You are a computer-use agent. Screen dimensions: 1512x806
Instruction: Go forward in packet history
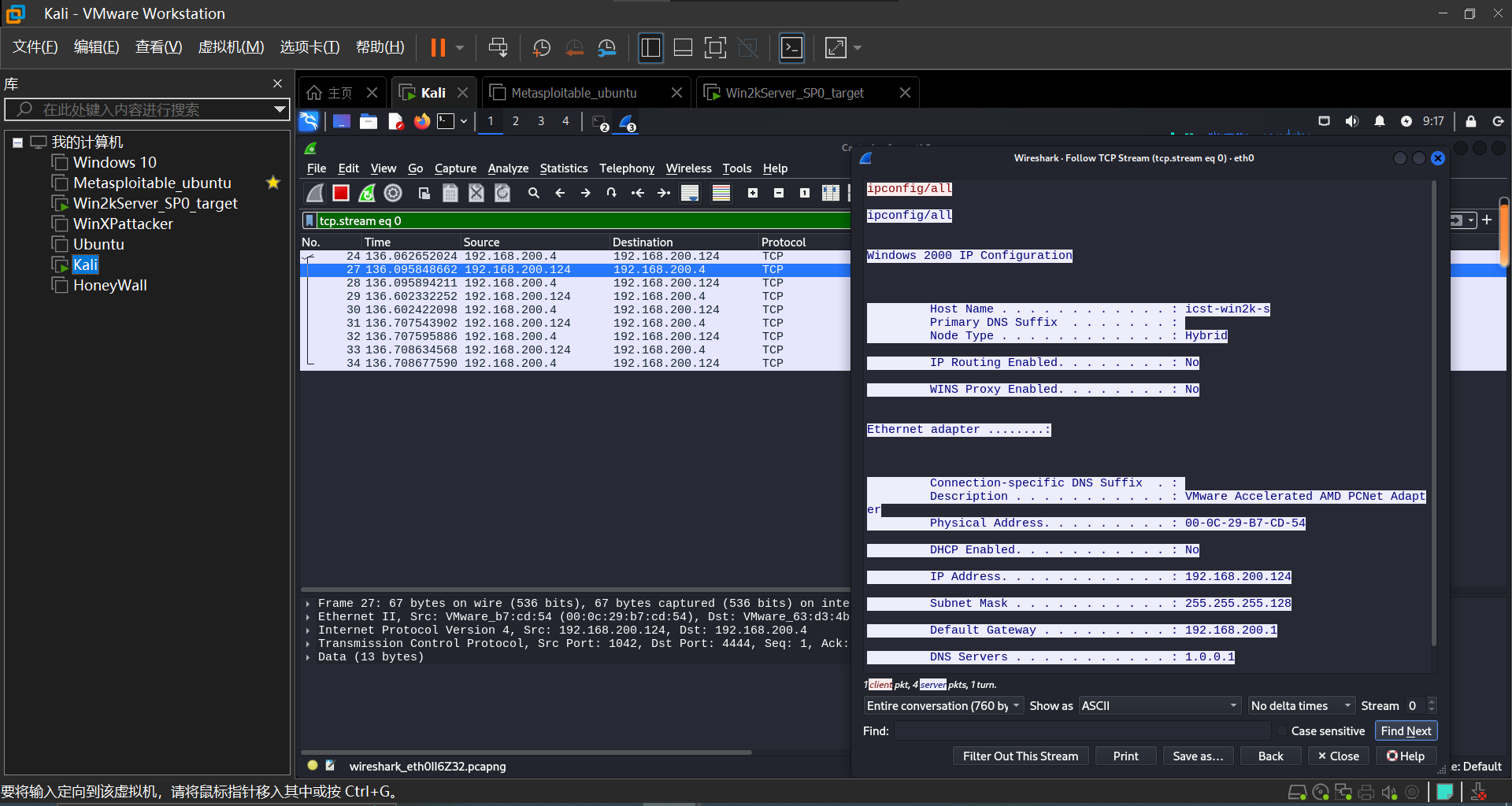point(586,193)
